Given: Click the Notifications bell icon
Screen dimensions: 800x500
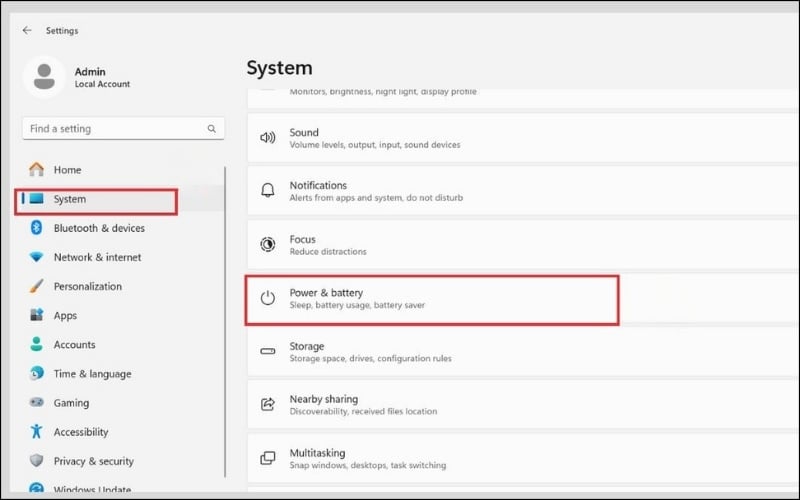Looking at the screenshot, I should pyautogui.click(x=267, y=191).
